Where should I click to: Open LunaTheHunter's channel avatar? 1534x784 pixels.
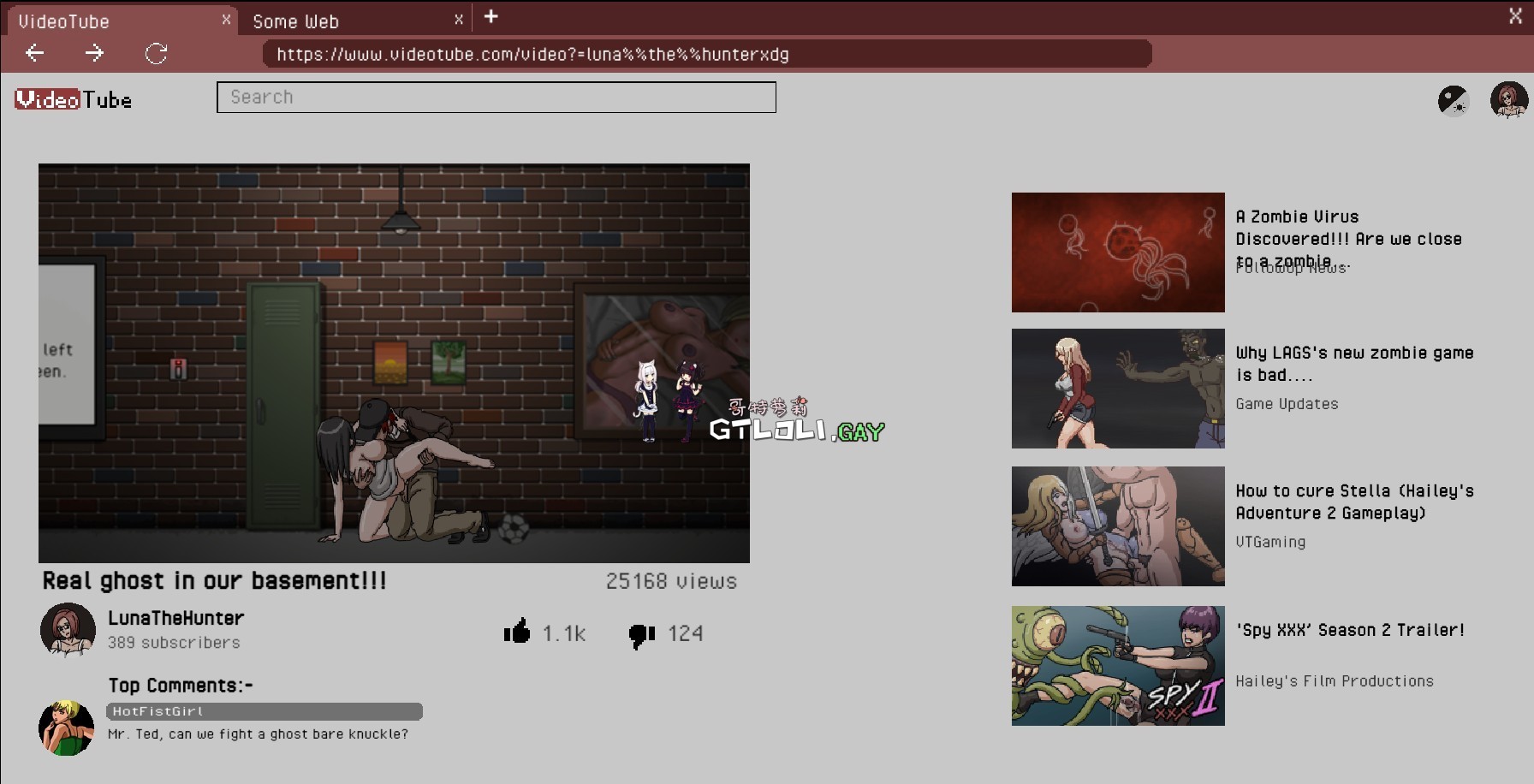(68, 630)
